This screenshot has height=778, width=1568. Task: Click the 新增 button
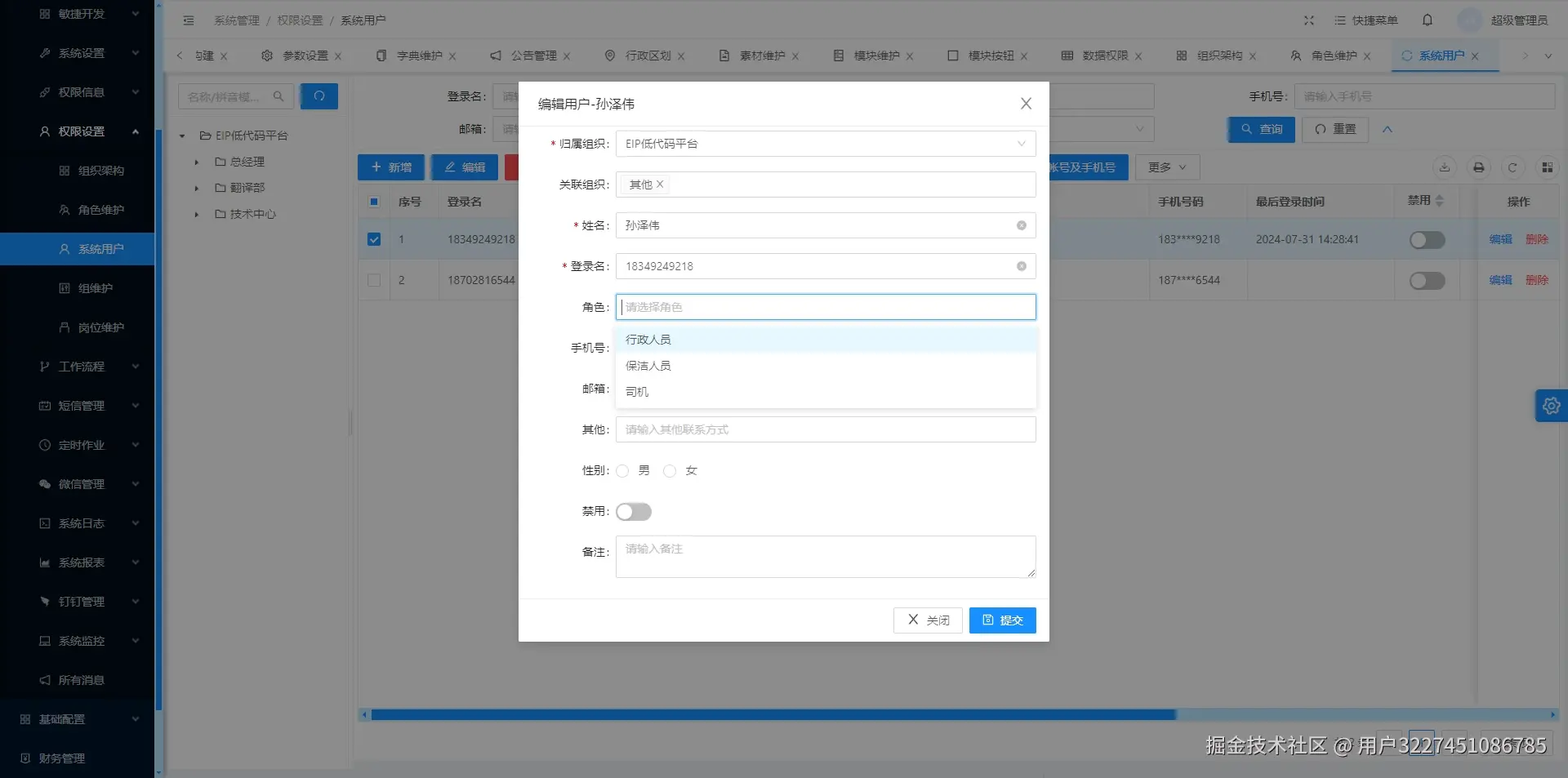pos(391,167)
